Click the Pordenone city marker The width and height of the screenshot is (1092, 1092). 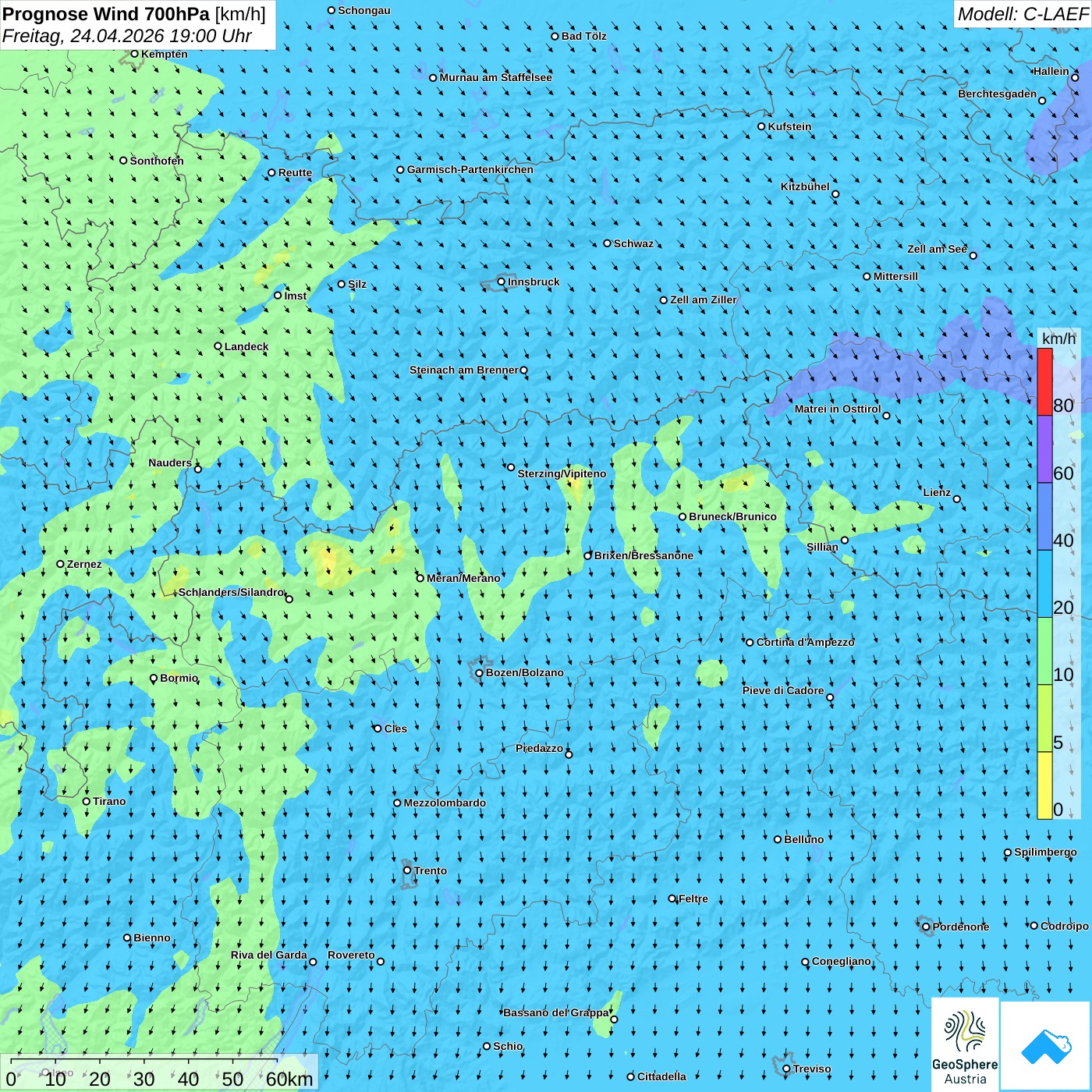(x=926, y=927)
